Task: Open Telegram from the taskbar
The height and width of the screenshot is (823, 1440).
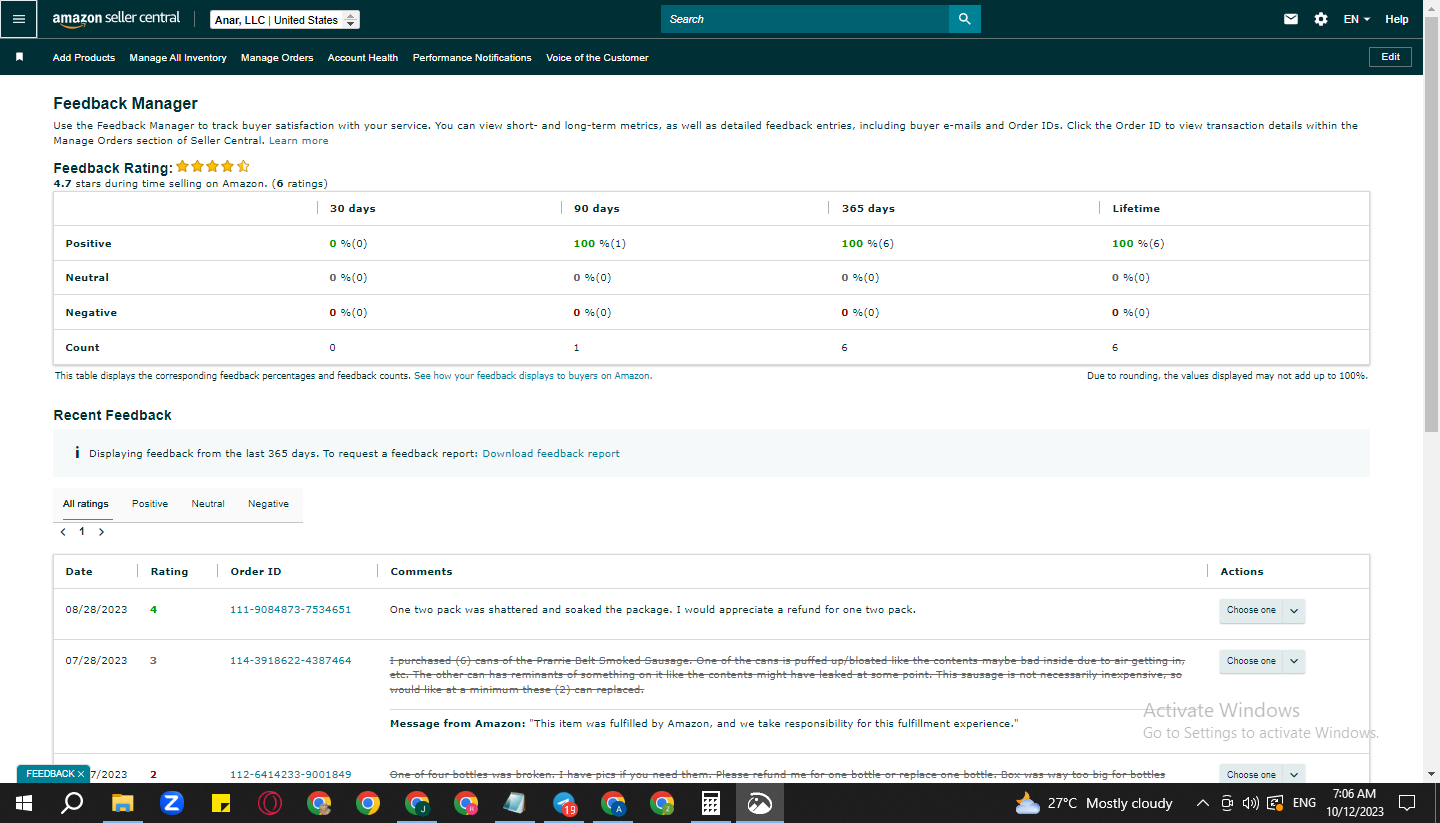Action: point(564,803)
